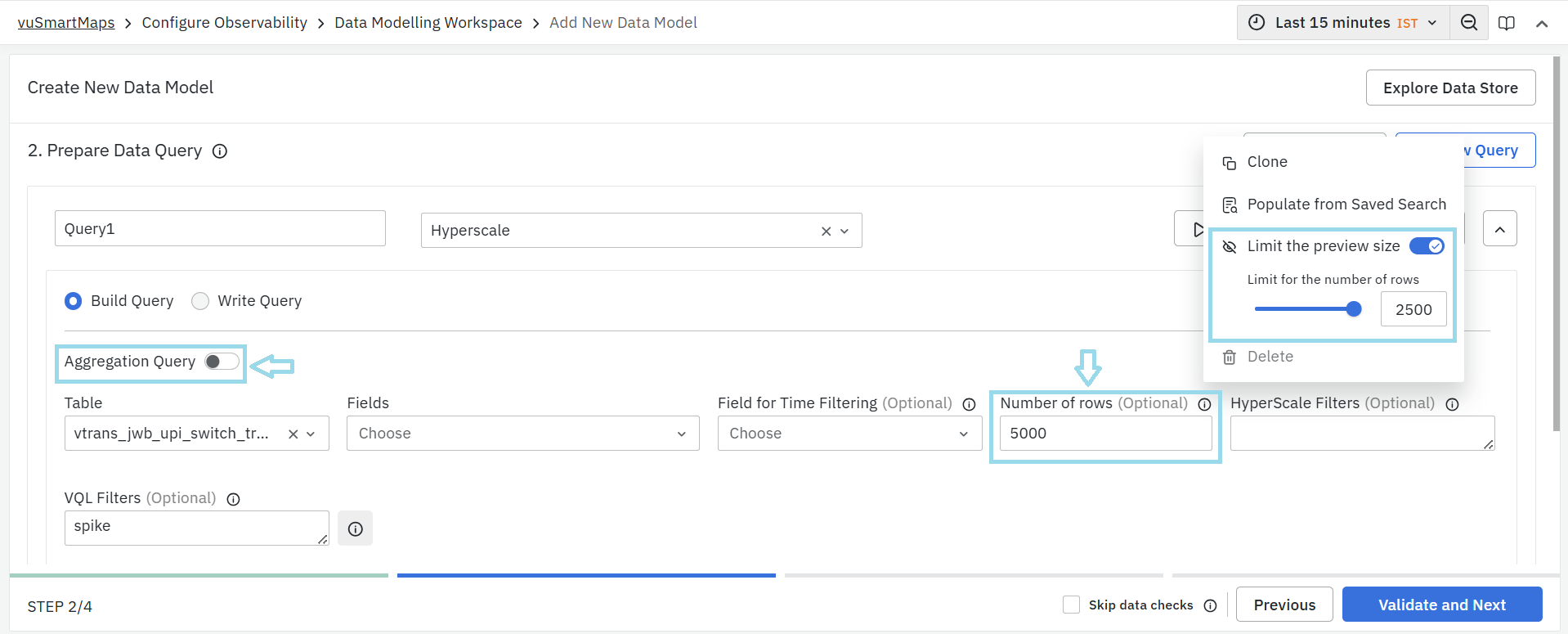Click info icon for Field for Time Filtering
The height and width of the screenshot is (634, 1568).
(969, 404)
